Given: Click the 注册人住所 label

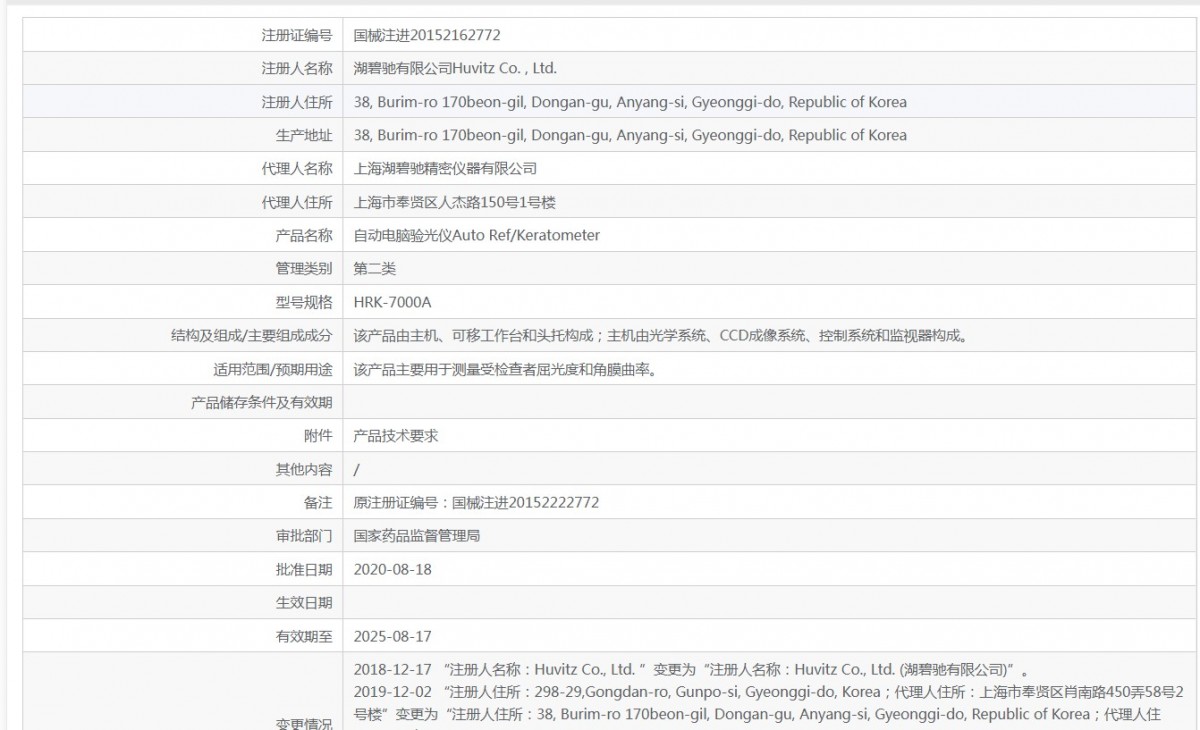Looking at the screenshot, I should [x=297, y=102].
